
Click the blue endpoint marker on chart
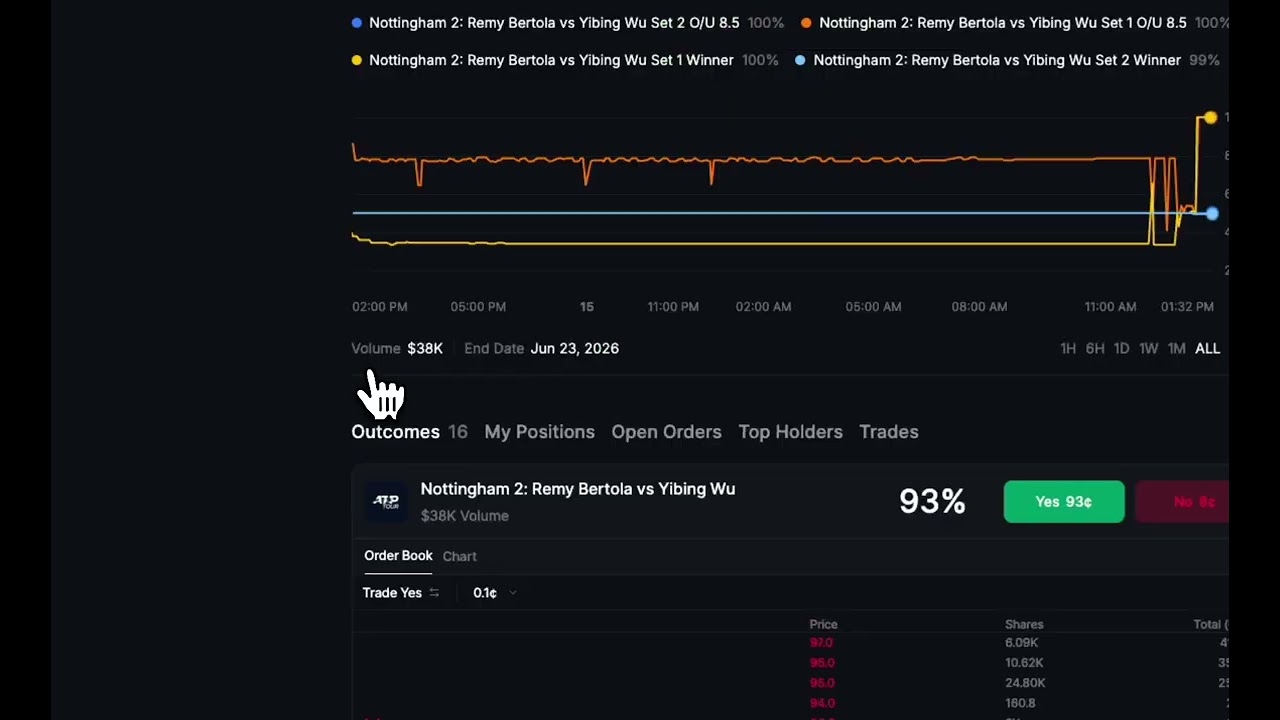[1212, 214]
